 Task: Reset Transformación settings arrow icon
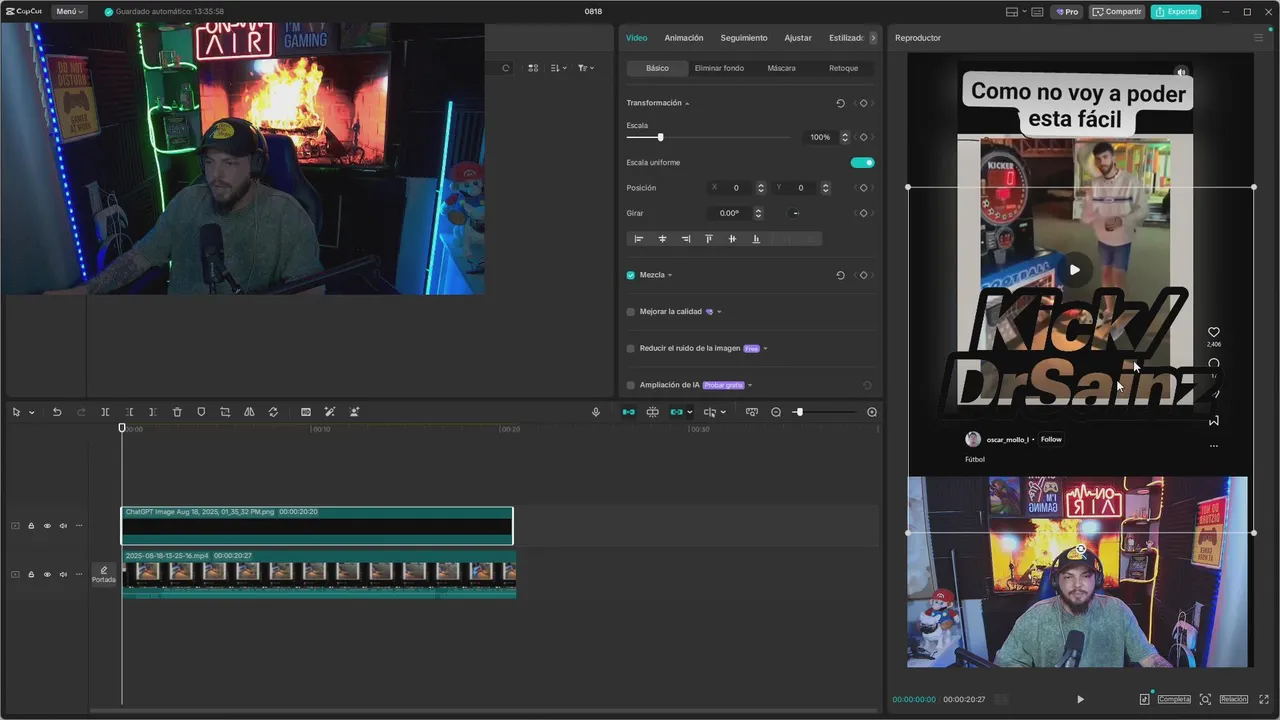coord(840,103)
